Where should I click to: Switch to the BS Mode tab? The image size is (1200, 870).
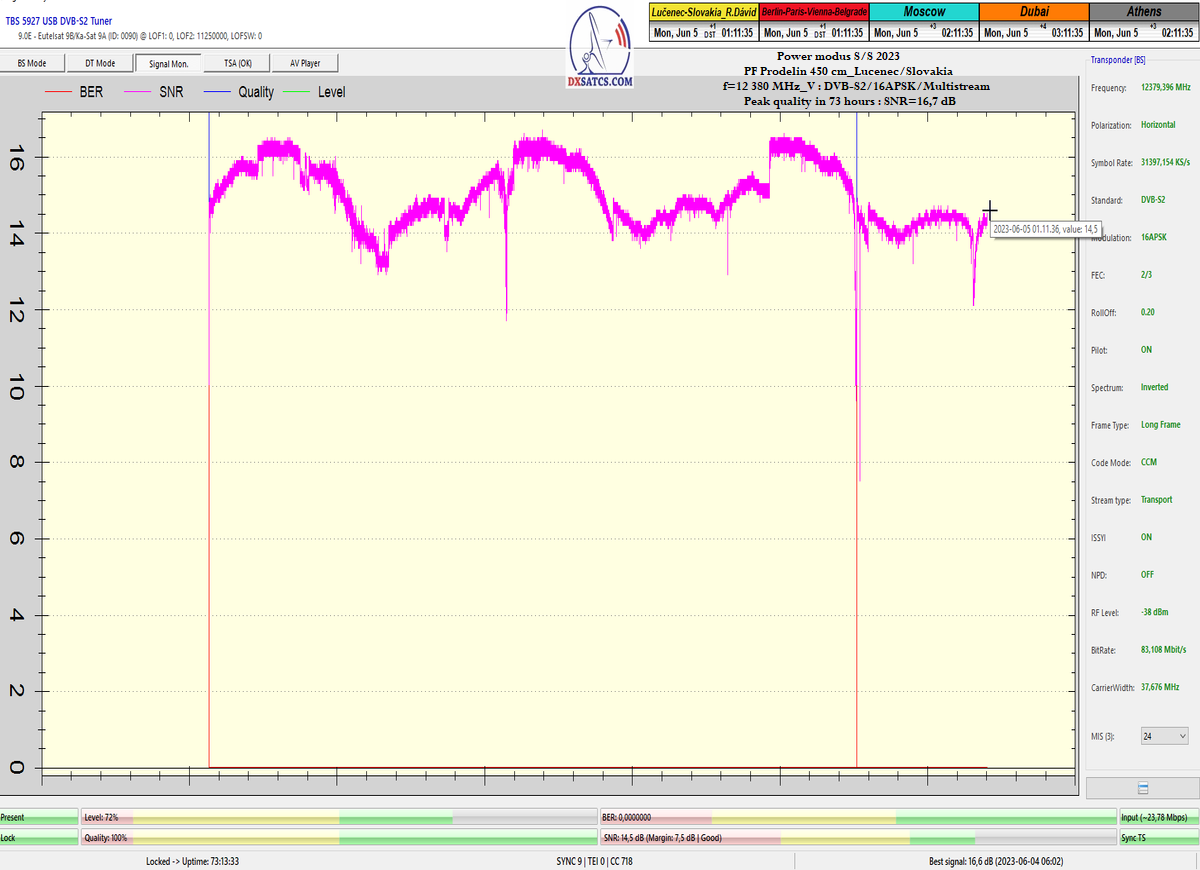33,63
